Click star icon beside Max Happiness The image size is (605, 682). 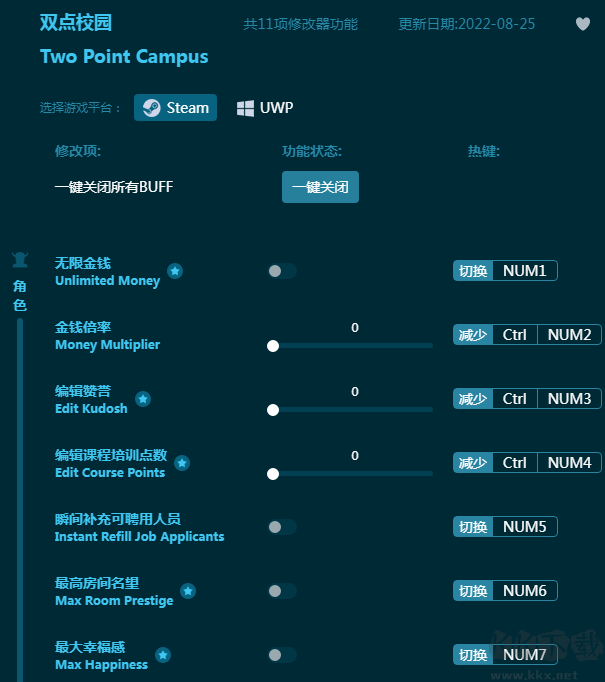point(163,655)
